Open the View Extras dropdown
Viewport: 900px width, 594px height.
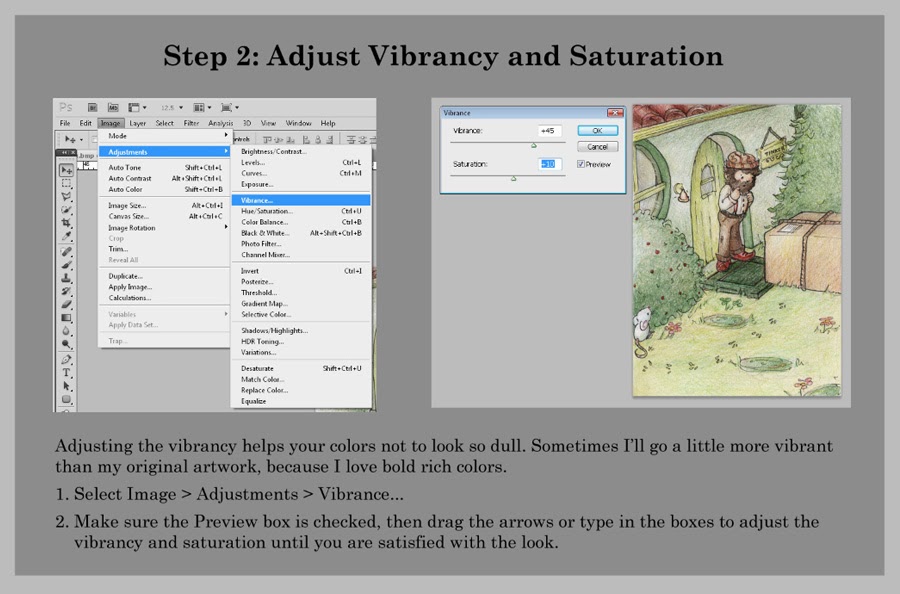tap(137, 107)
